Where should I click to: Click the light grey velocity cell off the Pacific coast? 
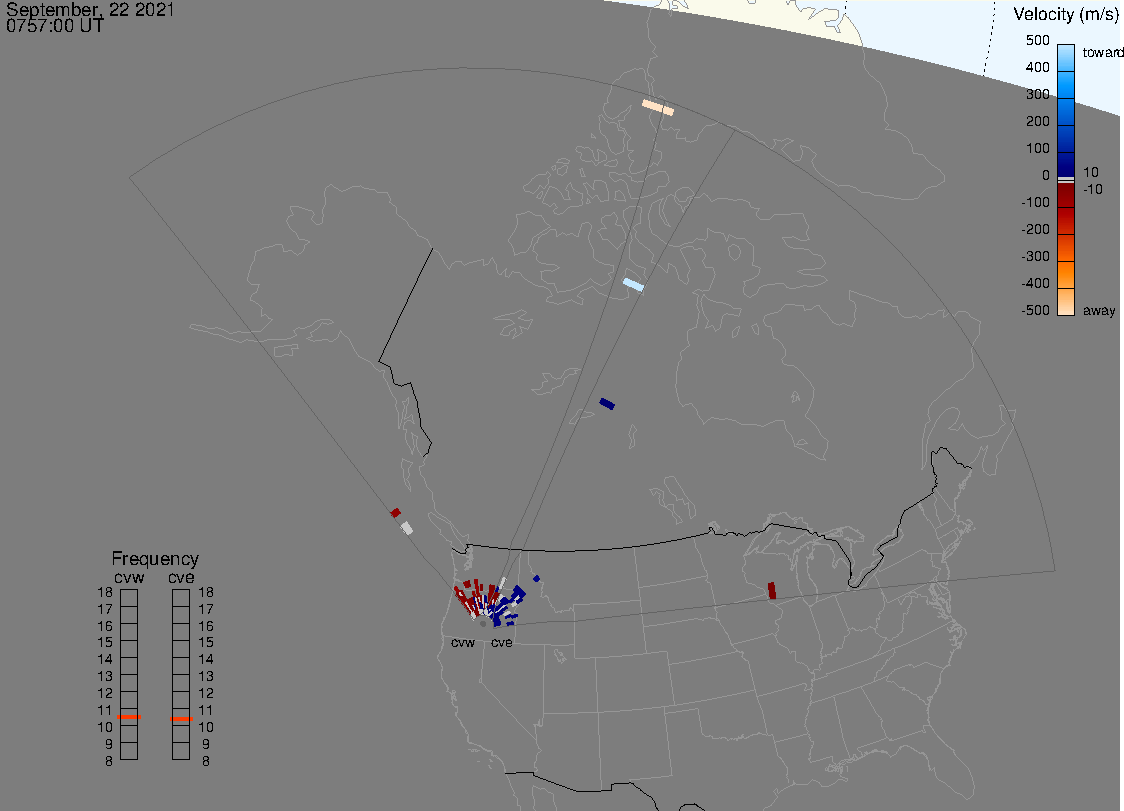coord(406,528)
